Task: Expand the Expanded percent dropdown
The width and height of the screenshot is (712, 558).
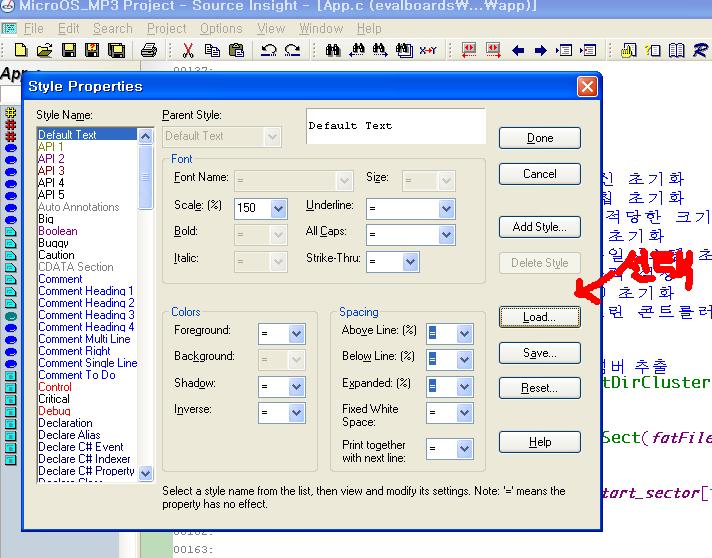Action: (465, 387)
